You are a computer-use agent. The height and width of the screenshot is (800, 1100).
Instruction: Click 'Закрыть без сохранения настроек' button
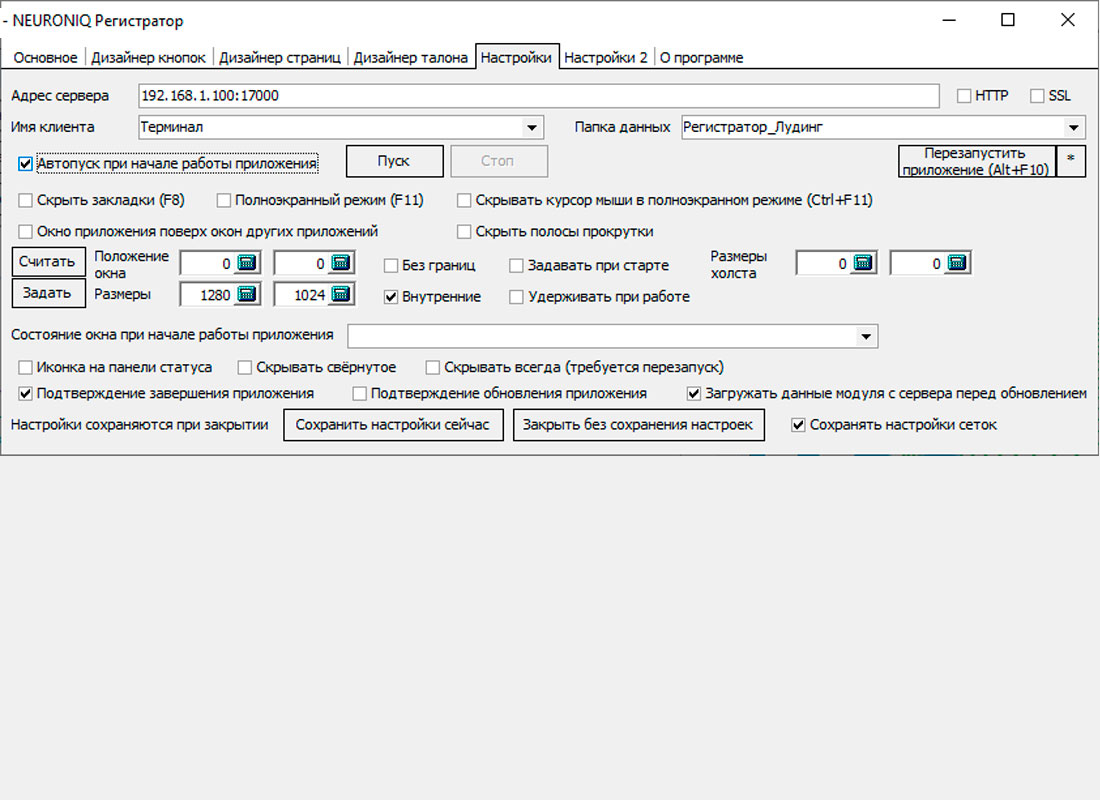(x=638, y=425)
